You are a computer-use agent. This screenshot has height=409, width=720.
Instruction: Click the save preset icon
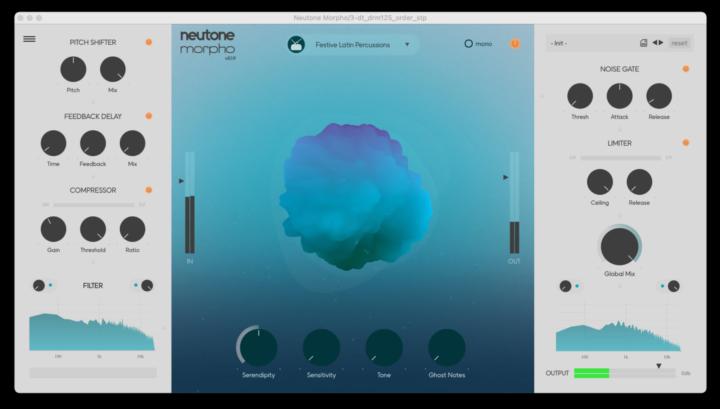[x=643, y=43]
